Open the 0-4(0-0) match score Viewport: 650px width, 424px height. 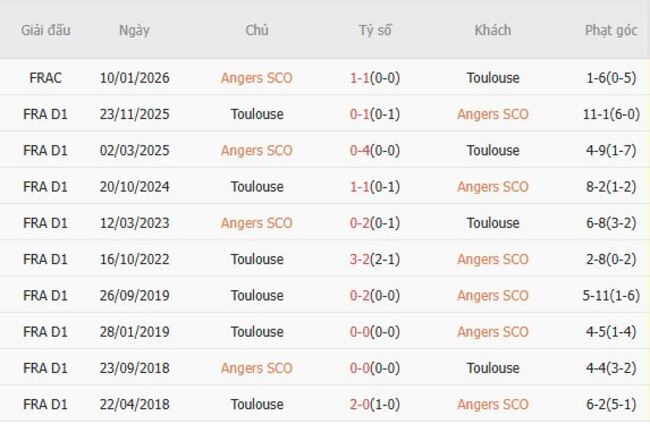pyautogui.click(x=375, y=150)
